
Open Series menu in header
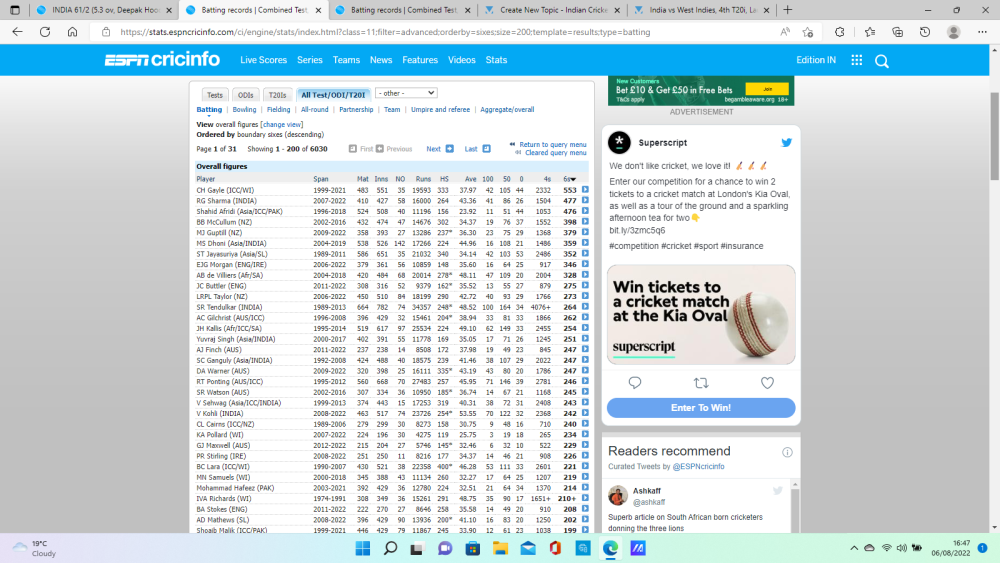click(x=309, y=60)
